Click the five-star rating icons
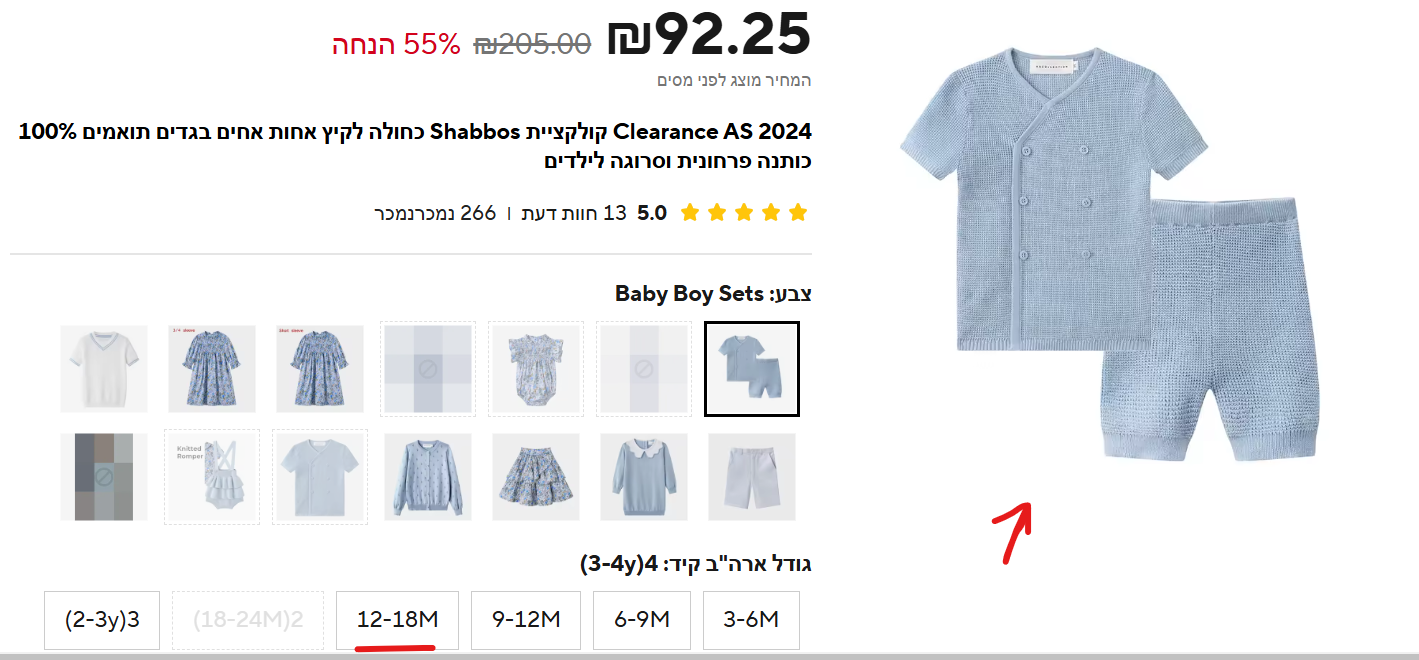The height and width of the screenshot is (660, 1419). [742, 213]
